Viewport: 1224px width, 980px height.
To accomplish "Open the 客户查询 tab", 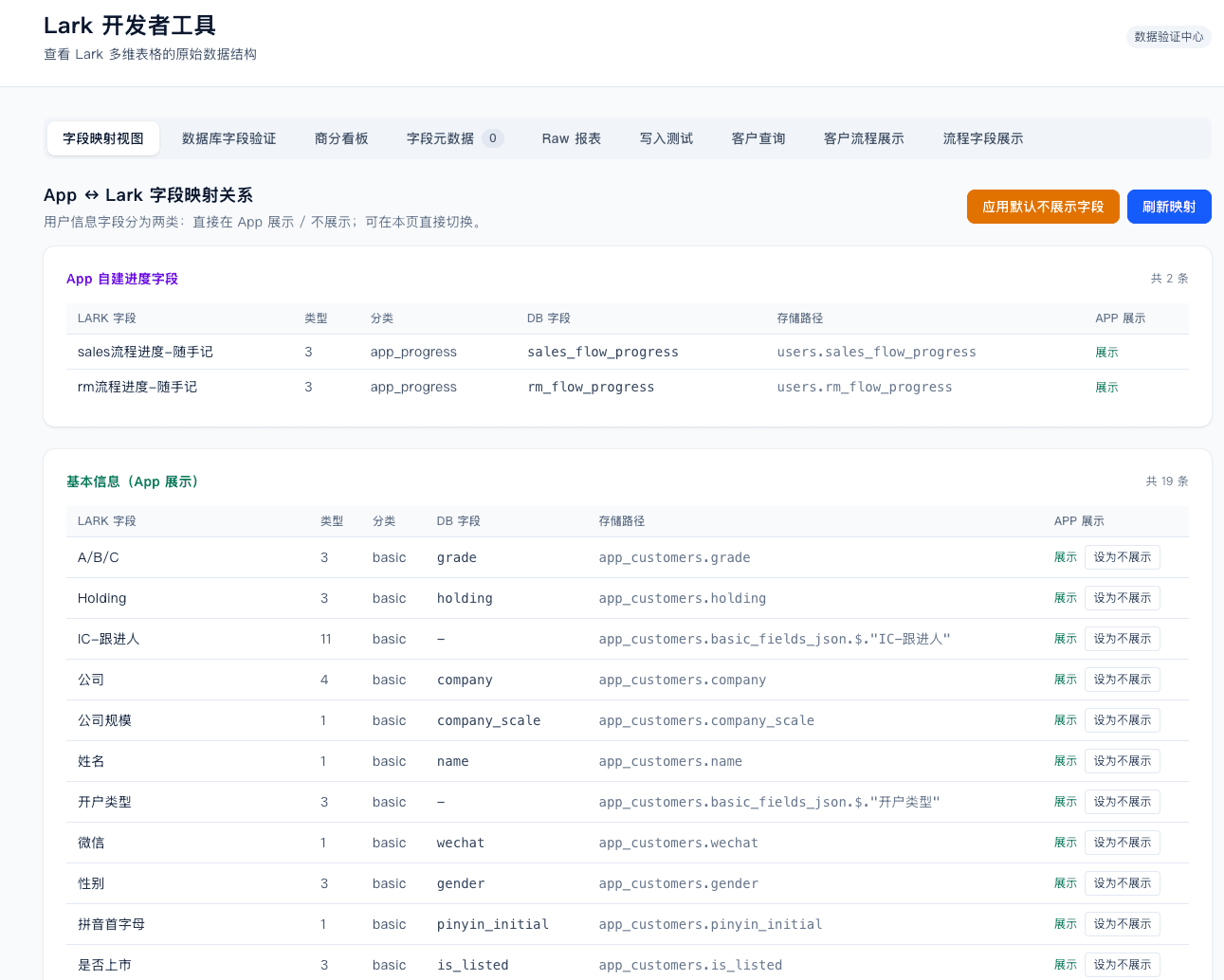I will [758, 138].
